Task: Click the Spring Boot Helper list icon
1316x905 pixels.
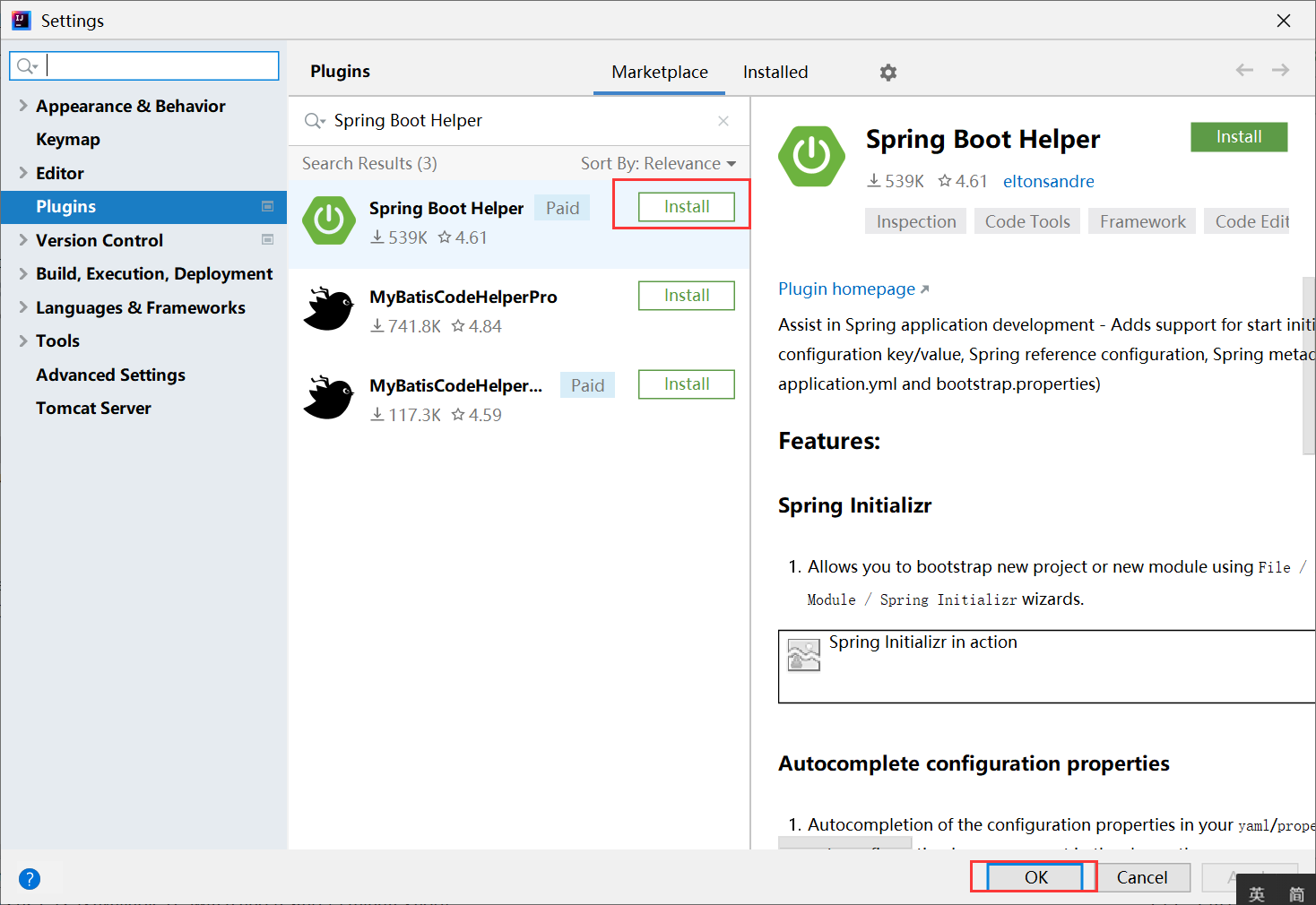Action: pos(329,220)
